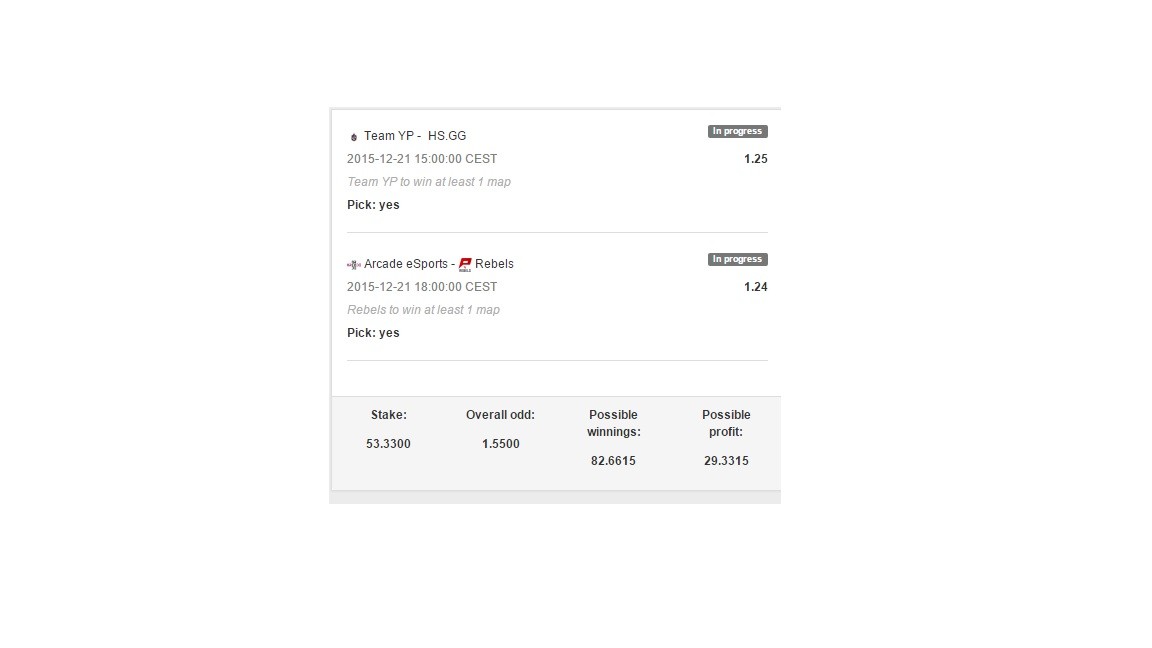This screenshot has height=648, width=1152.
Task: Open the Team YP - HS.GG match
Action: pos(415,136)
